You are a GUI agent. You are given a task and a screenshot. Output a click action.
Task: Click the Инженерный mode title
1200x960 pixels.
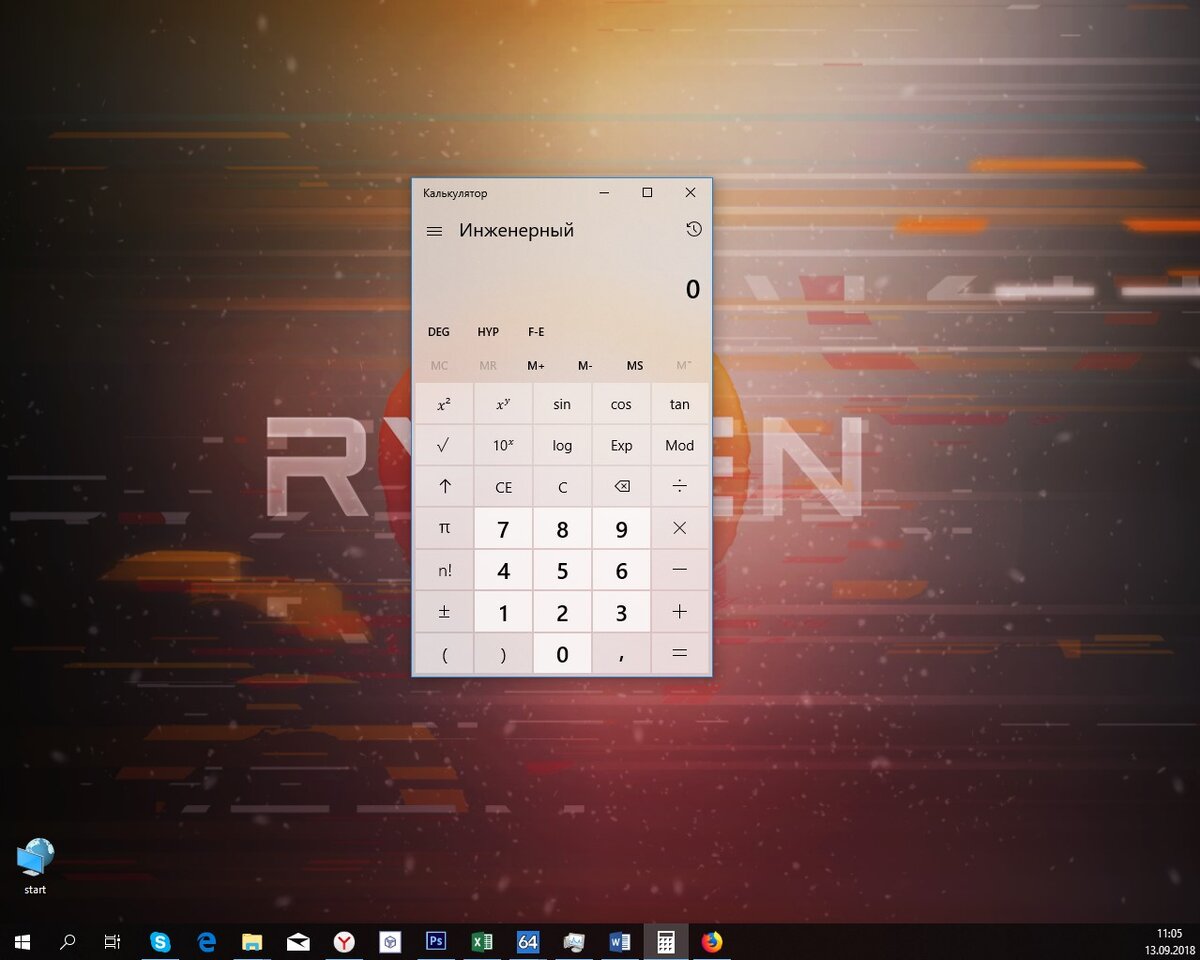[517, 231]
